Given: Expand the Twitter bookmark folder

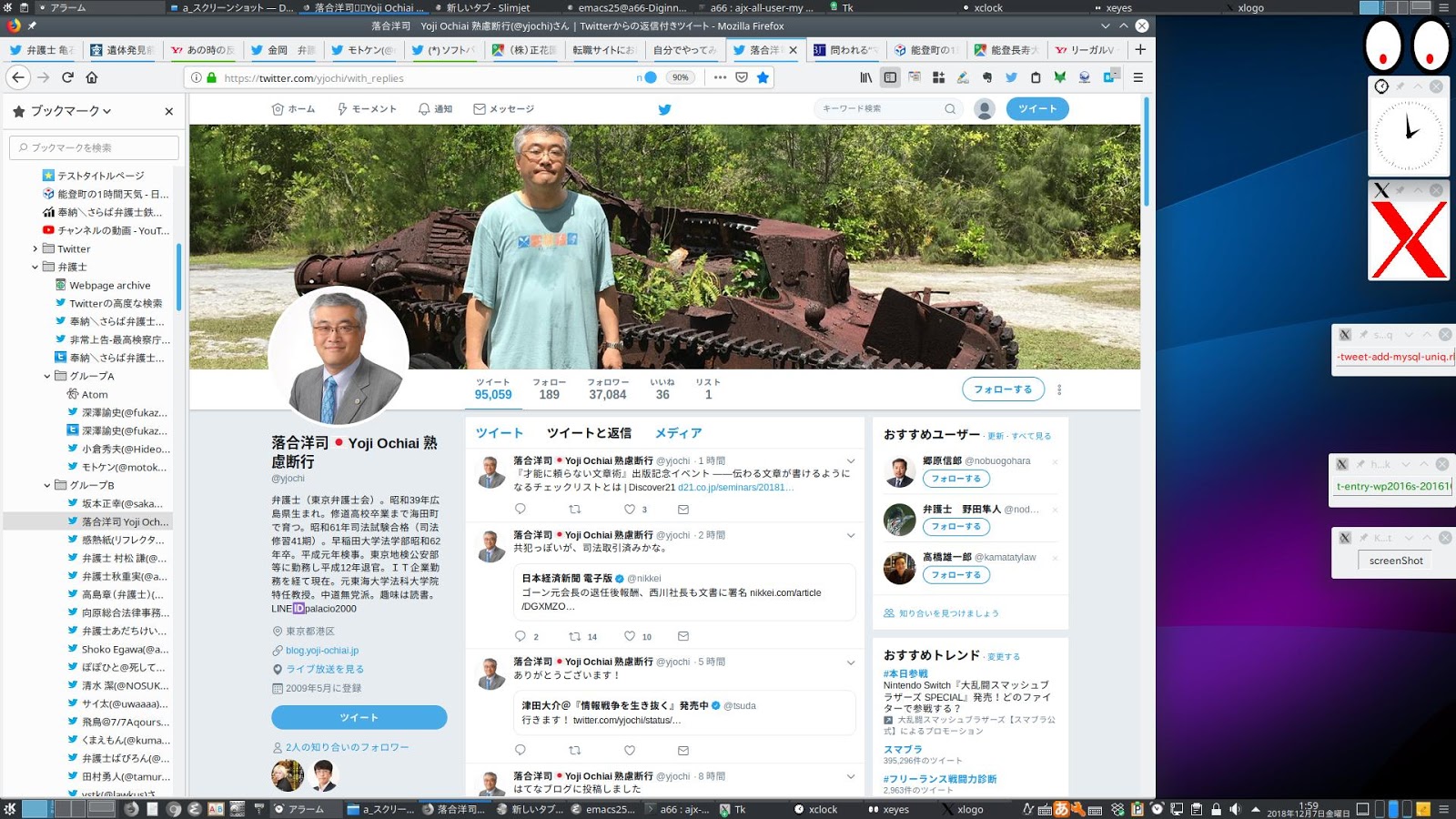Looking at the screenshot, I should pyautogui.click(x=35, y=248).
